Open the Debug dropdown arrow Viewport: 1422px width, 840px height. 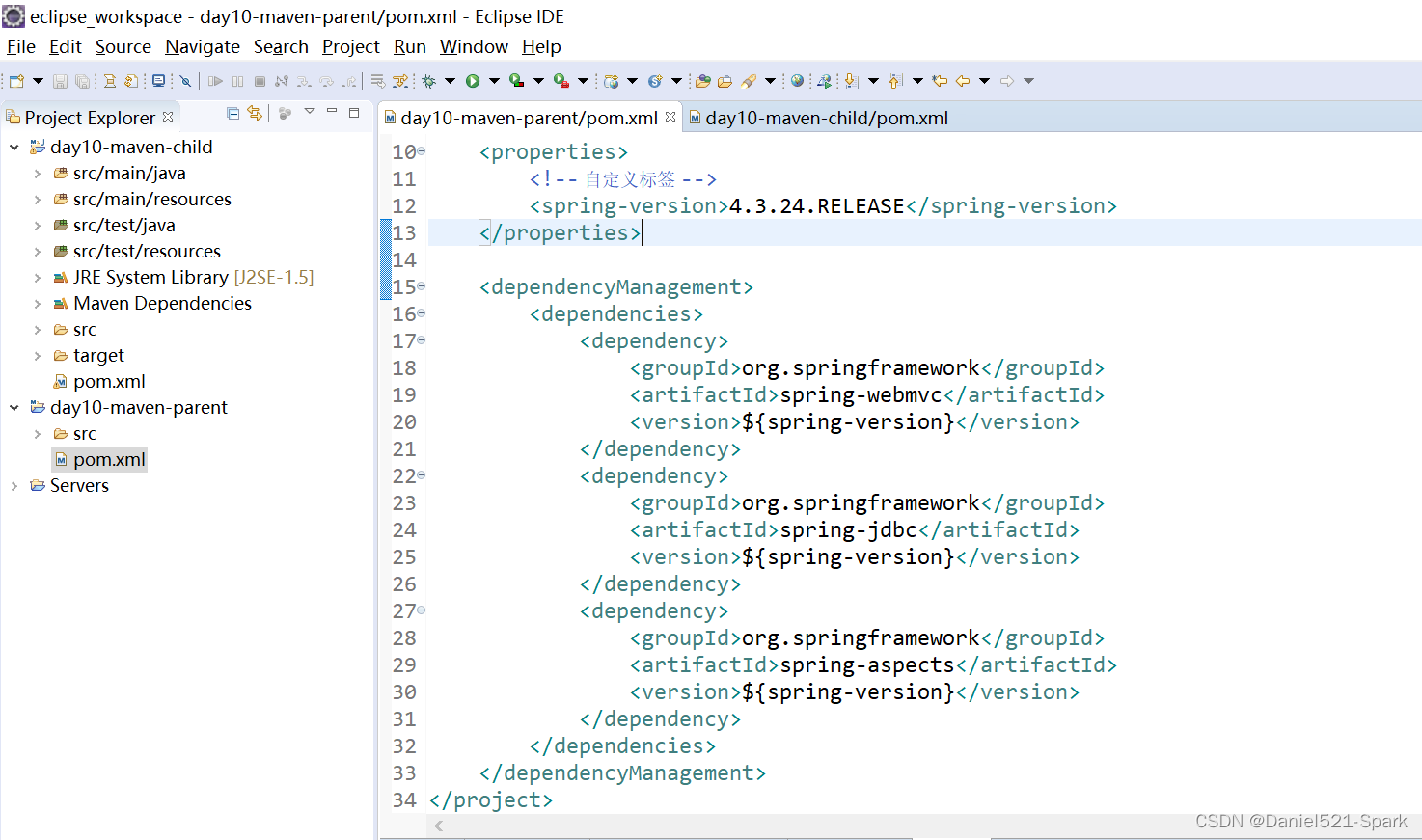click(450, 81)
